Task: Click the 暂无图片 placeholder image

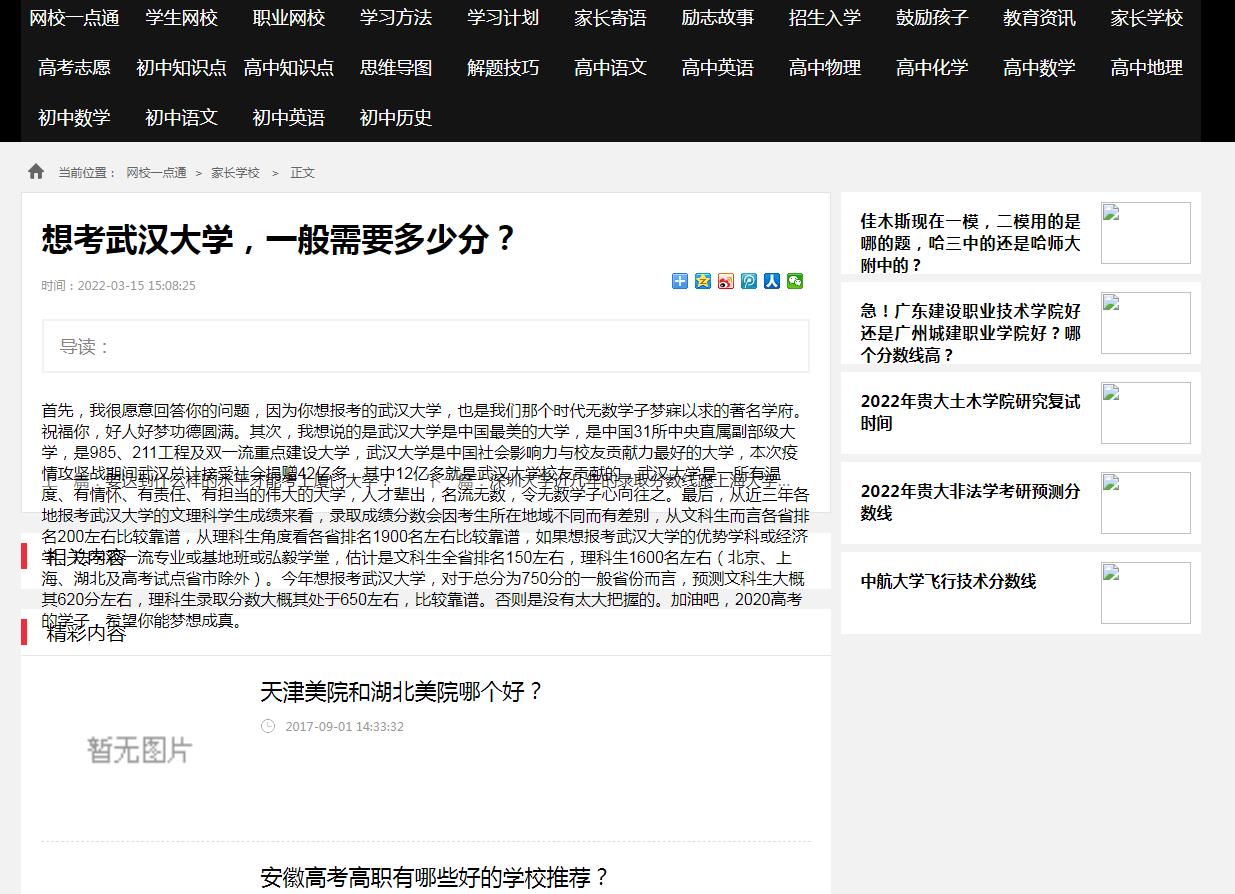Action: point(140,750)
